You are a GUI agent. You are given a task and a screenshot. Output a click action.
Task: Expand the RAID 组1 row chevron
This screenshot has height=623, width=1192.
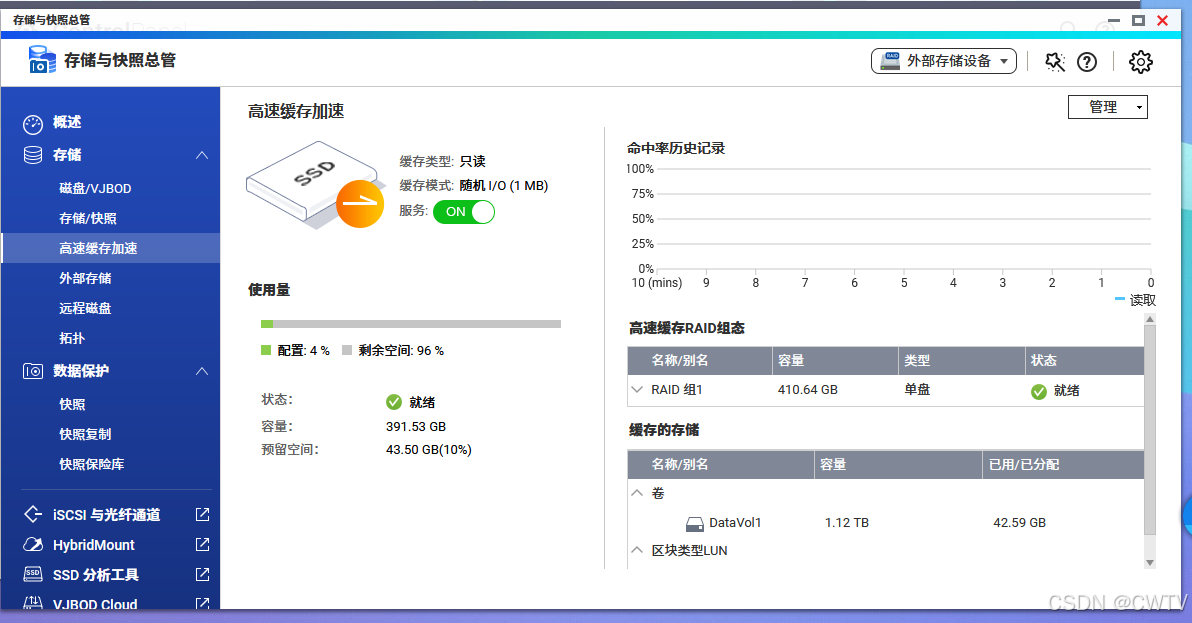tap(637, 389)
